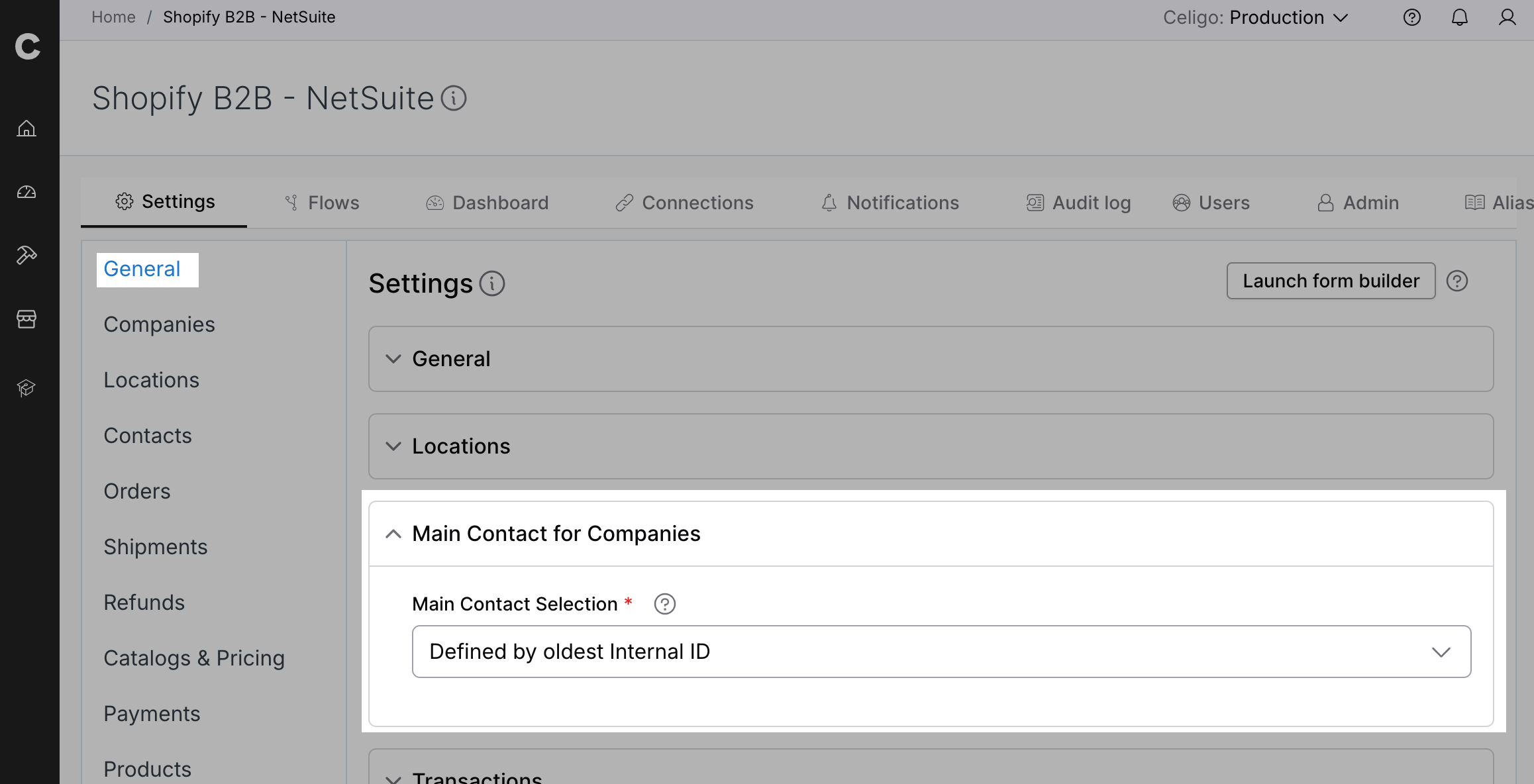The image size is (1534, 784).
Task: Select Payments in settings side menu
Action: (152, 714)
